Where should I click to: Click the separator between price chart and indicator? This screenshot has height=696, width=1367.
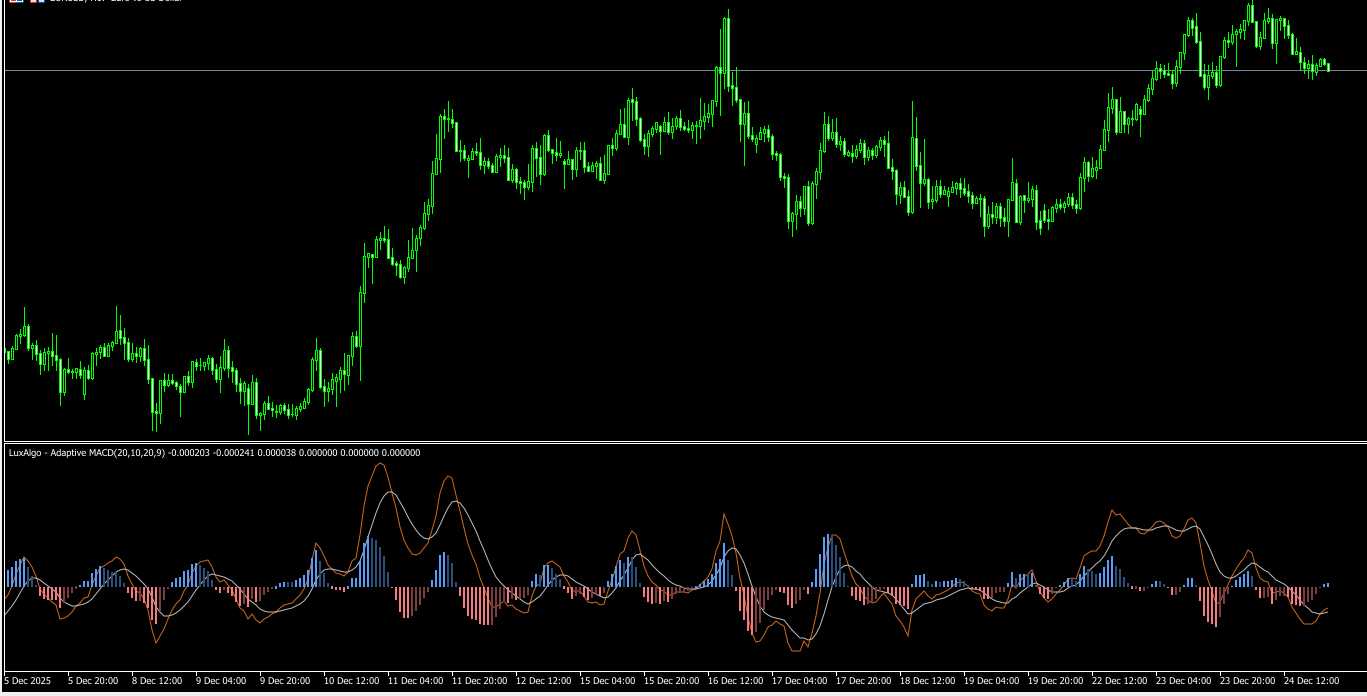coord(683,441)
